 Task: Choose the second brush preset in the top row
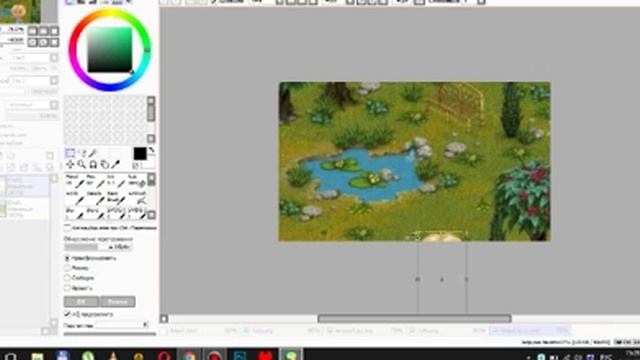pos(95,181)
